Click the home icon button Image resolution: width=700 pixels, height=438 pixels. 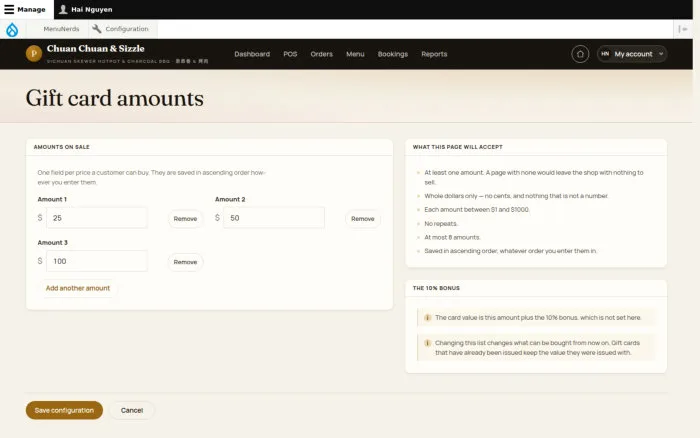pyautogui.click(x=580, y=54)
